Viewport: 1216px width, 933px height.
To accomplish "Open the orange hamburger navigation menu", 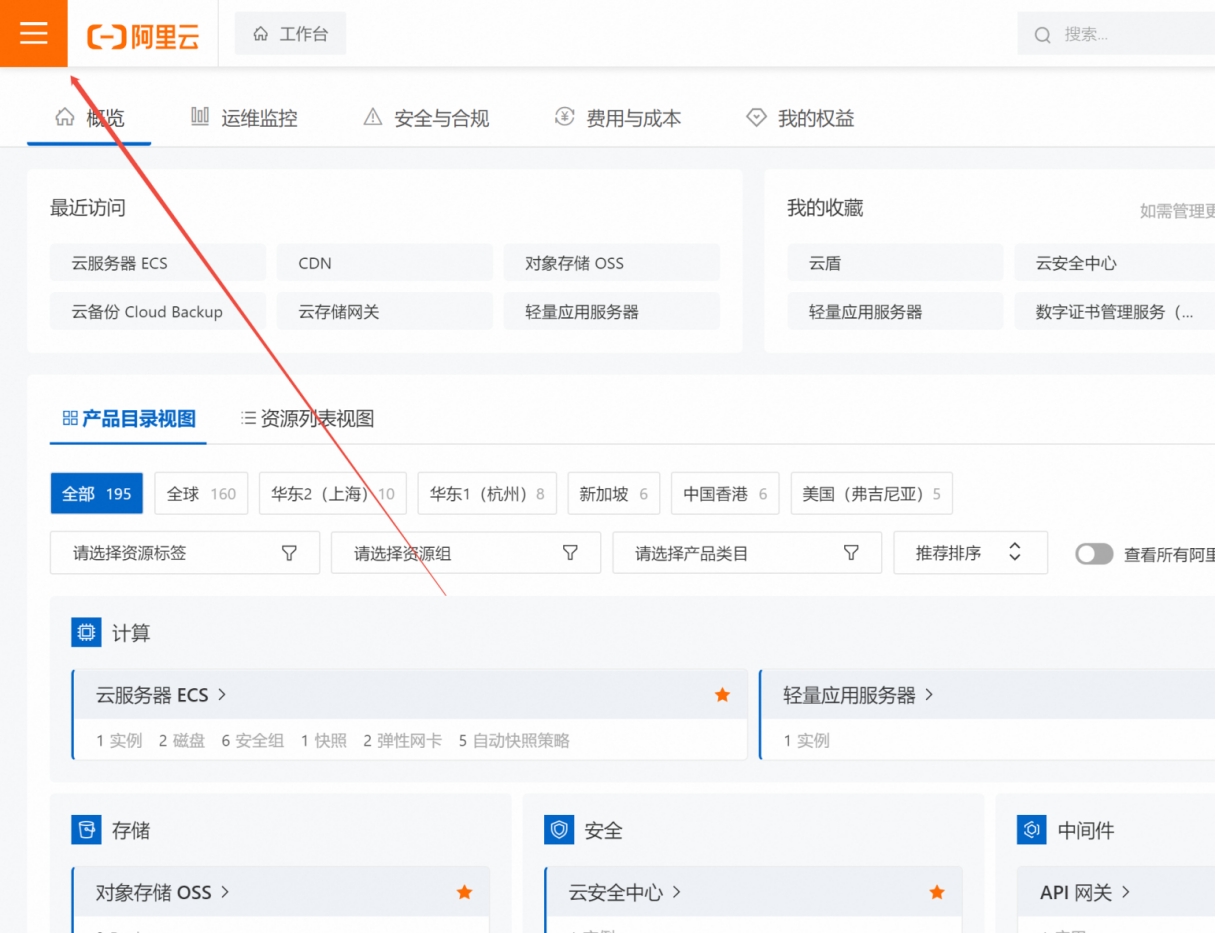I will point(33,33).
